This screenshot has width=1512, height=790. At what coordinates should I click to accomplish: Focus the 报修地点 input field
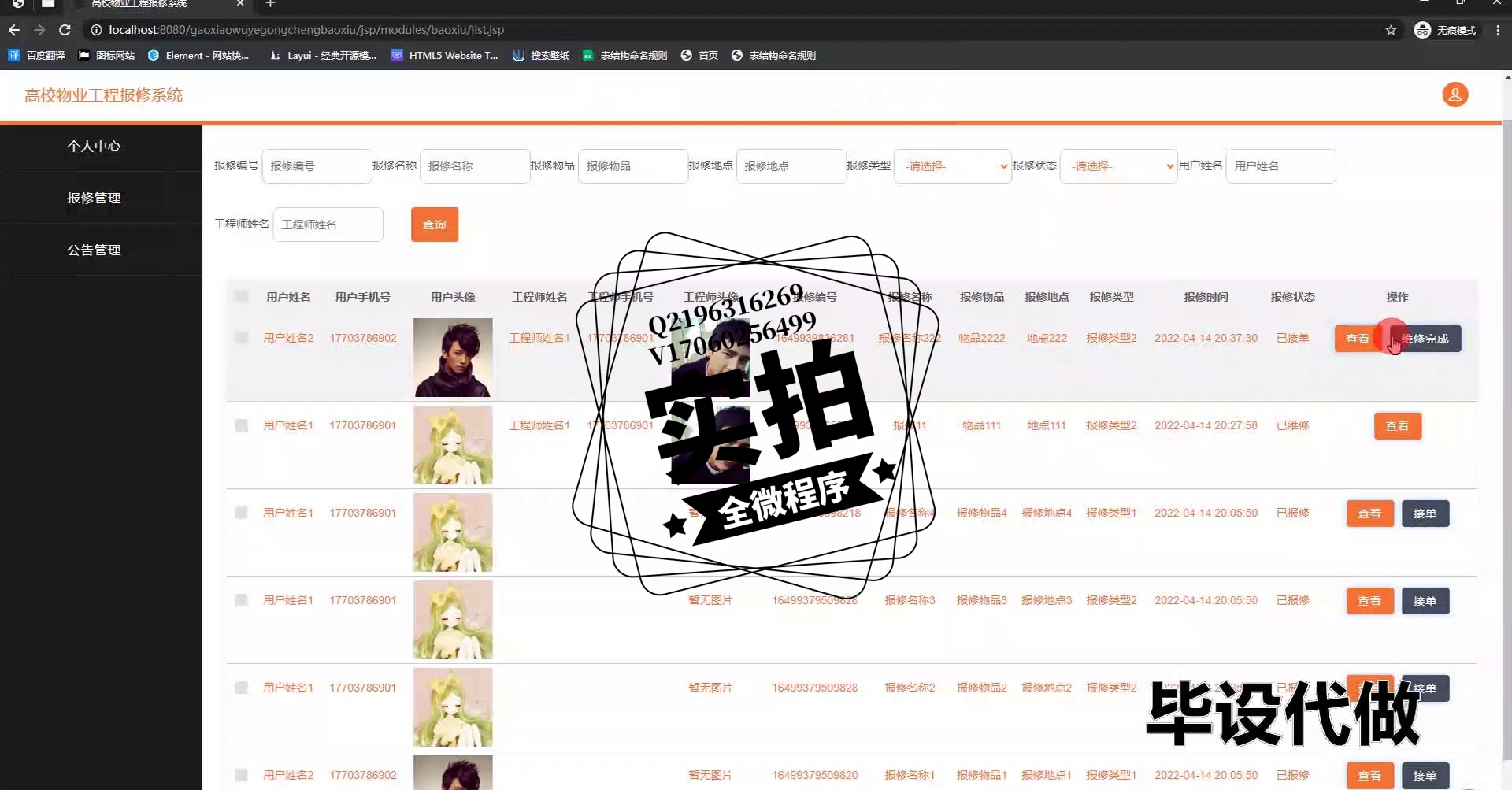pyautogui.click(x=791, y=166)
